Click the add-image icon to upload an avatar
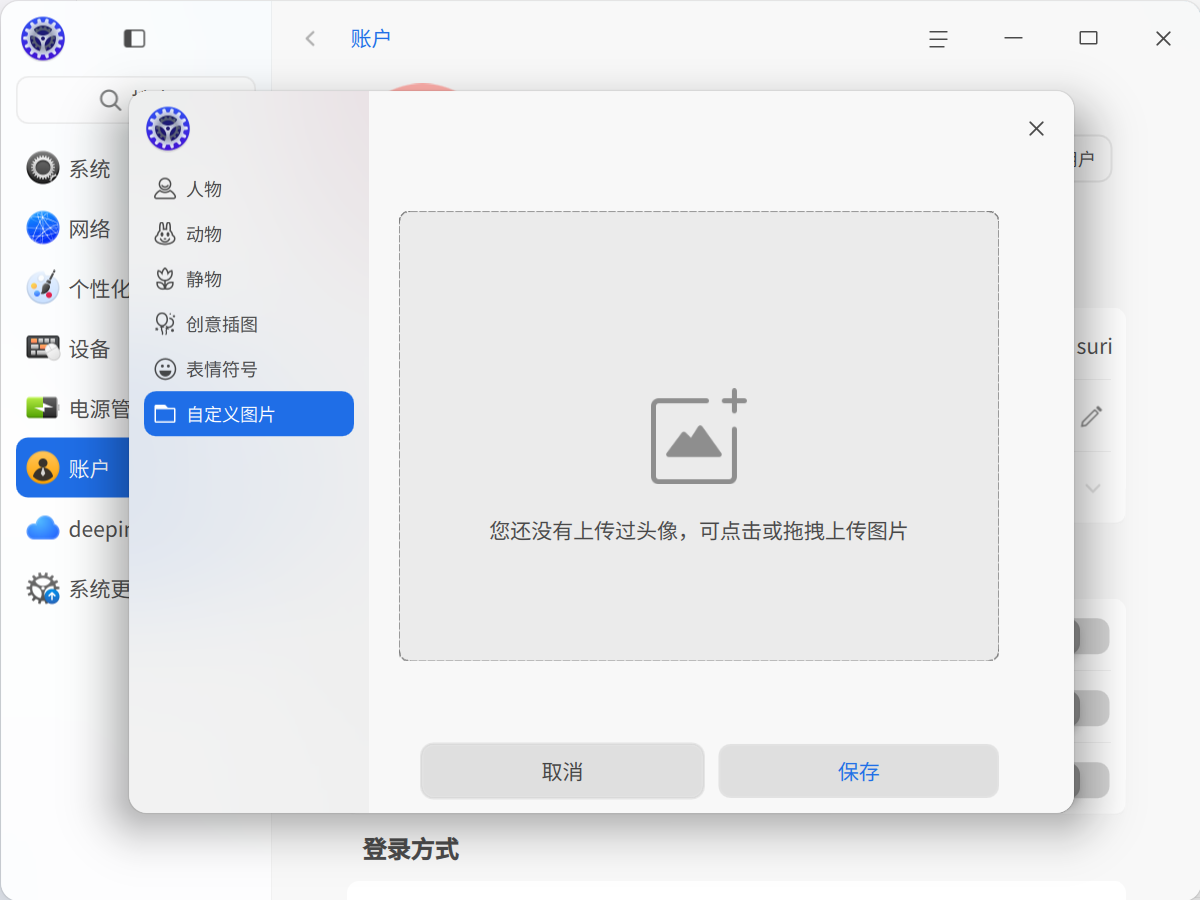The height and width of the screenshot is (900, 1200). tap(699, 437)
